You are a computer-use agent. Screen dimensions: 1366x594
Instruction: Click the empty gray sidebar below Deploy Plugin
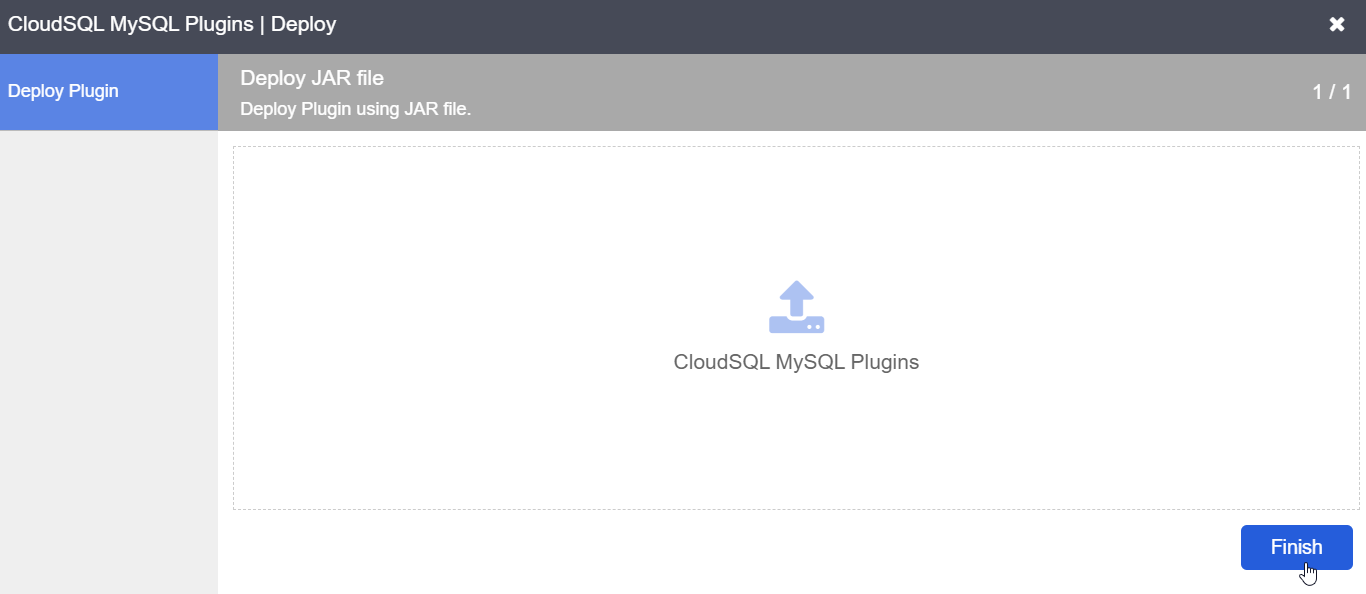click(x=109, y=360)
